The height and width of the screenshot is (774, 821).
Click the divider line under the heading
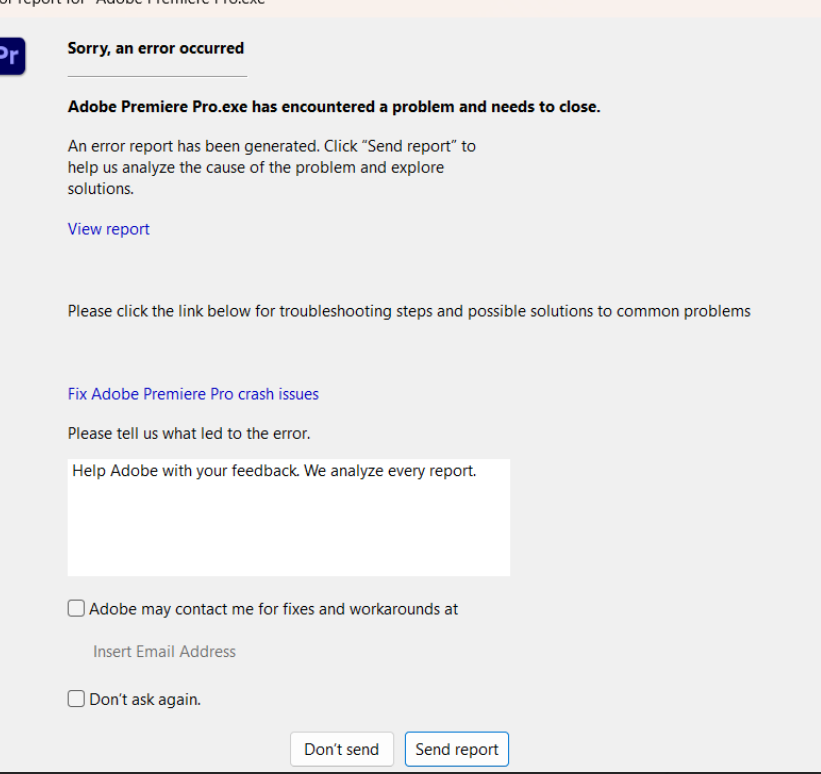(157, 76)
